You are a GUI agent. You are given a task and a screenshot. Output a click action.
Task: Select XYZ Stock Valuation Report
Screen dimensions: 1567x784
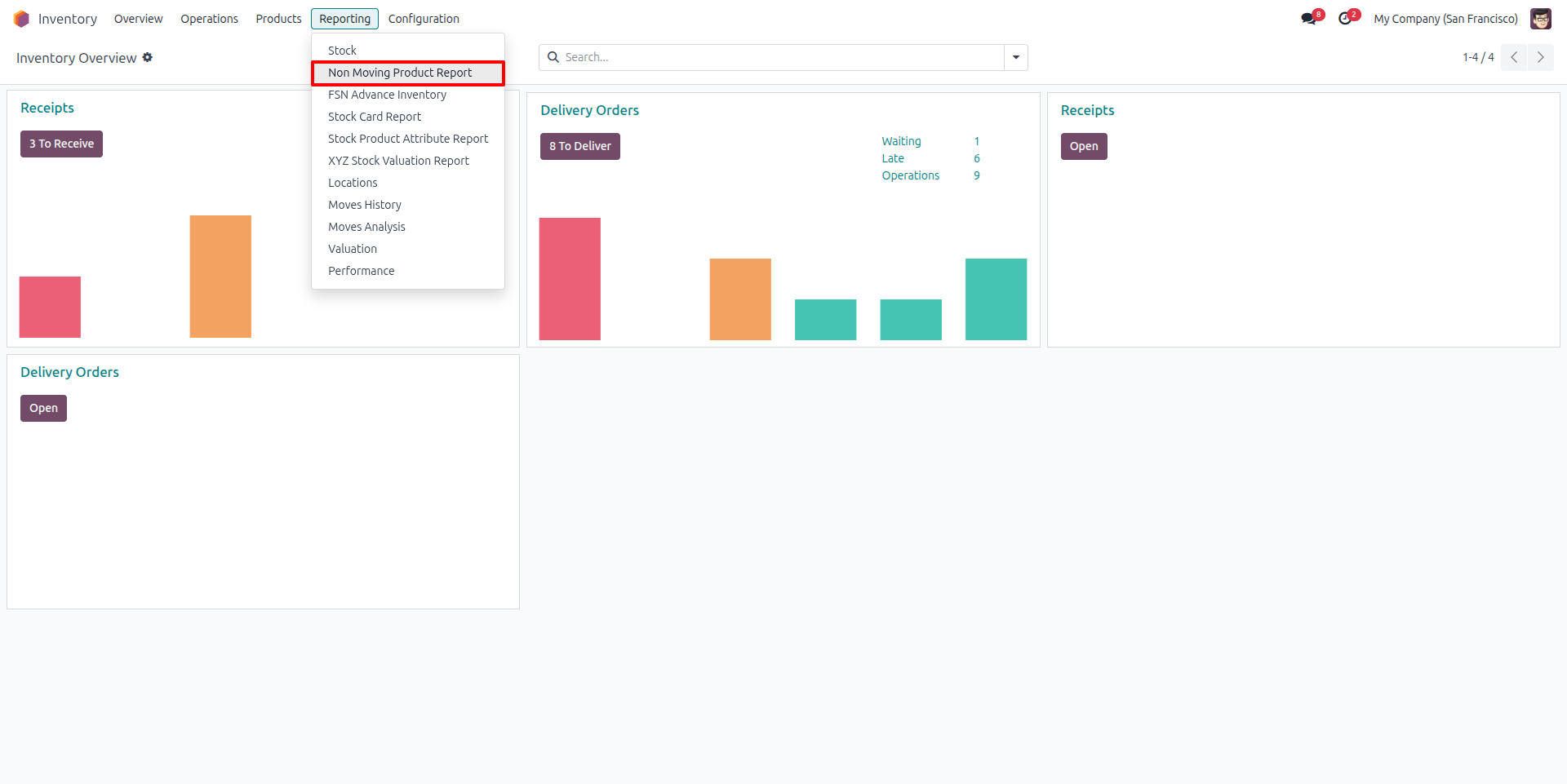tap(408, 161)
